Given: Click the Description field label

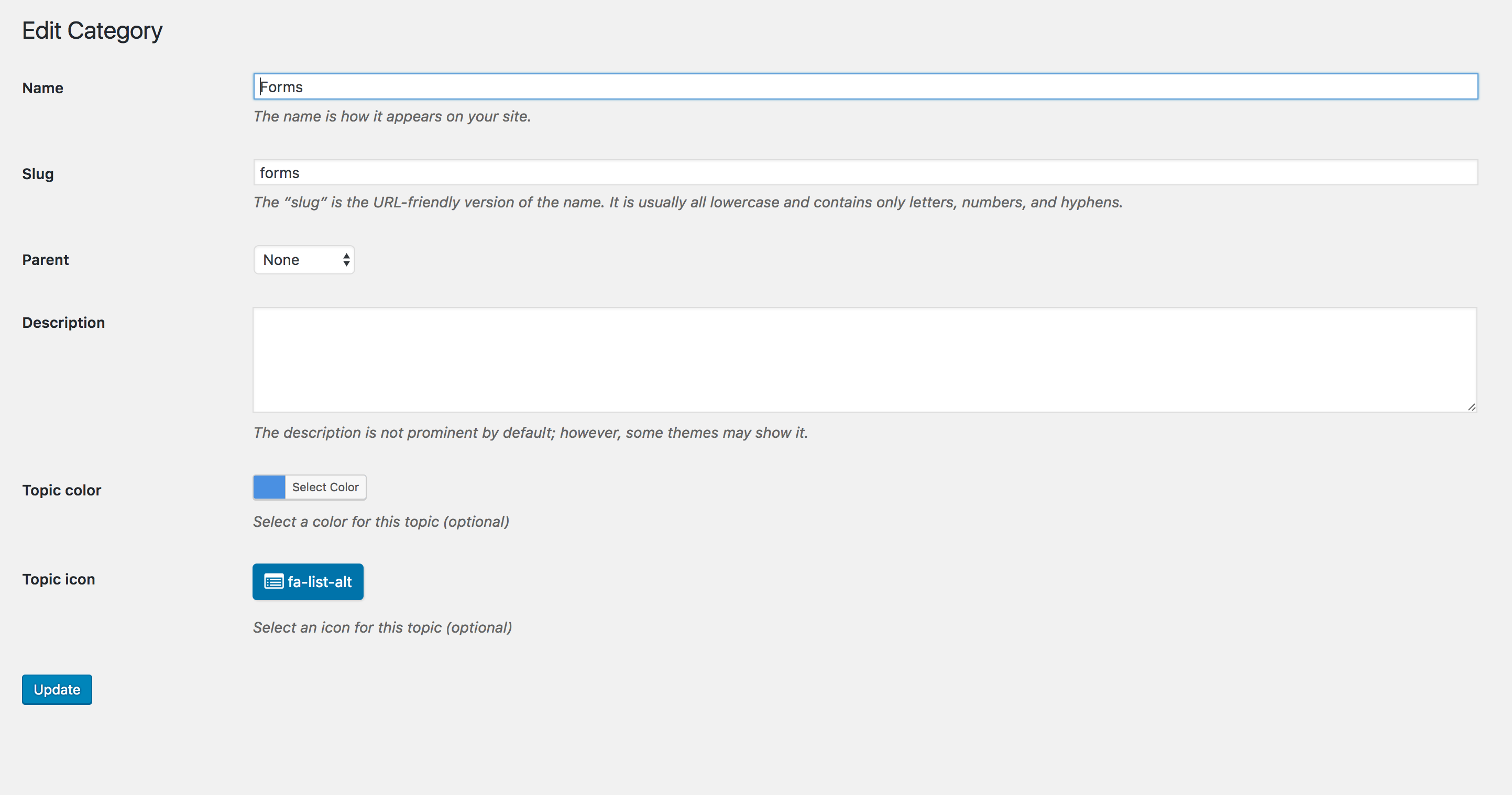Looking at the screenshot, I should click(64, 323).
